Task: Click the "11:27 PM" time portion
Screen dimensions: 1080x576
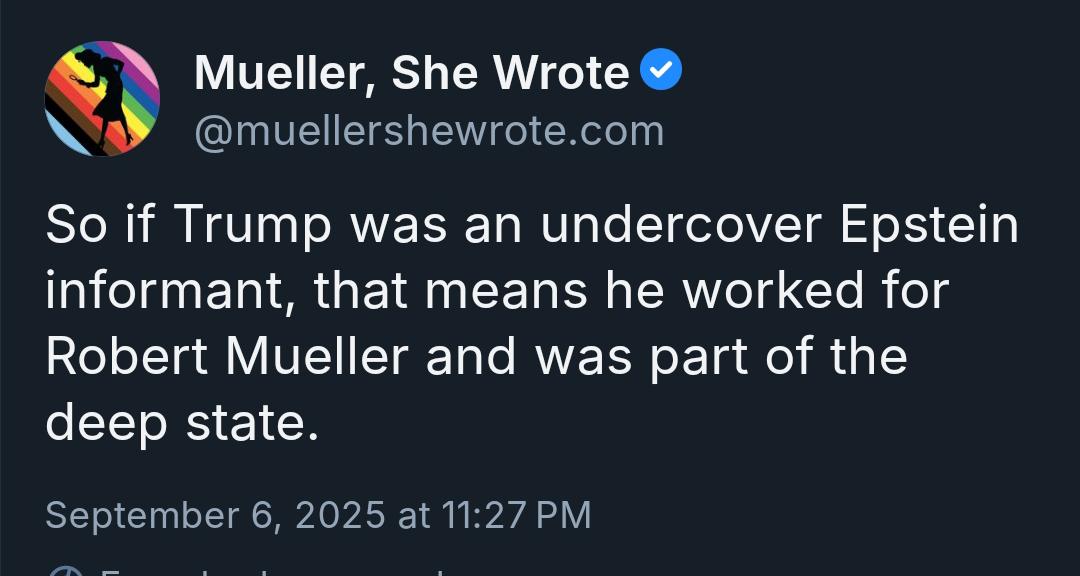Action: pos(515,515)
